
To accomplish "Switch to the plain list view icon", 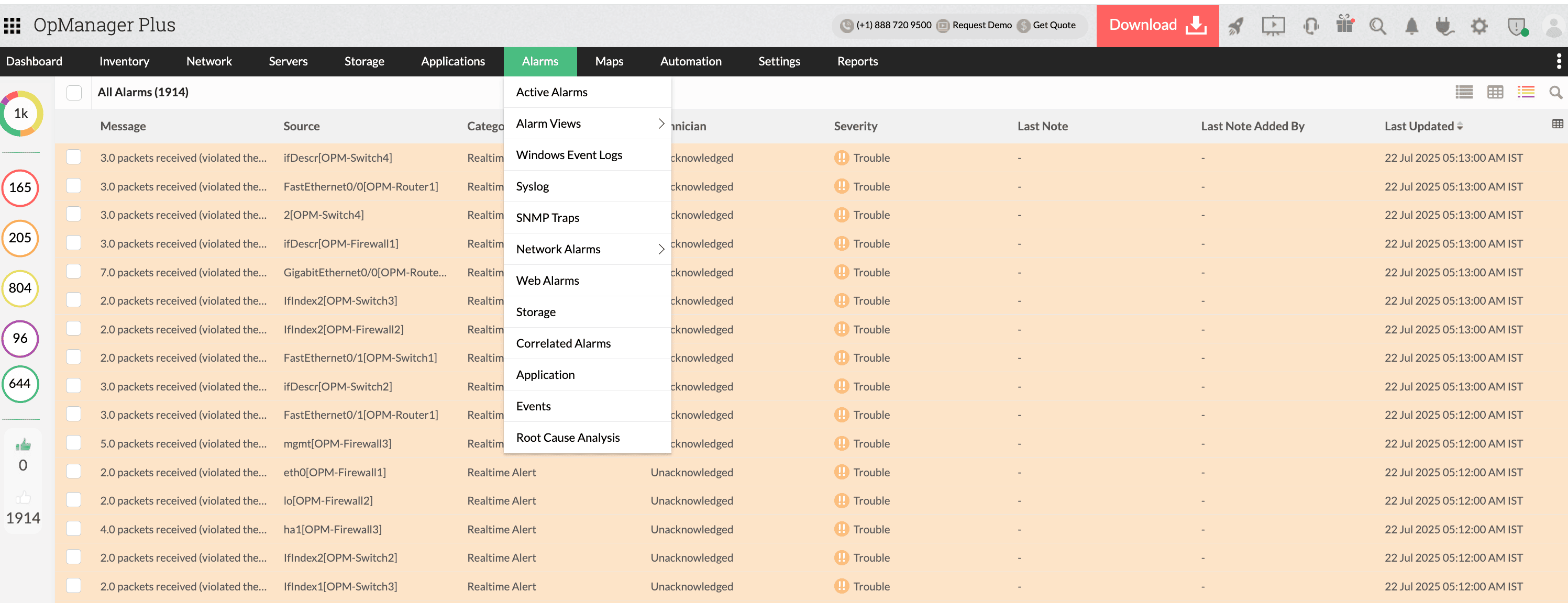I will [x=1464, y=92].
